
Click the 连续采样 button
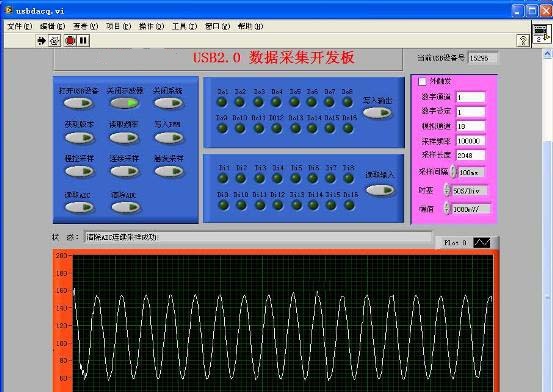pyautogui.click(x=125, y=171)
